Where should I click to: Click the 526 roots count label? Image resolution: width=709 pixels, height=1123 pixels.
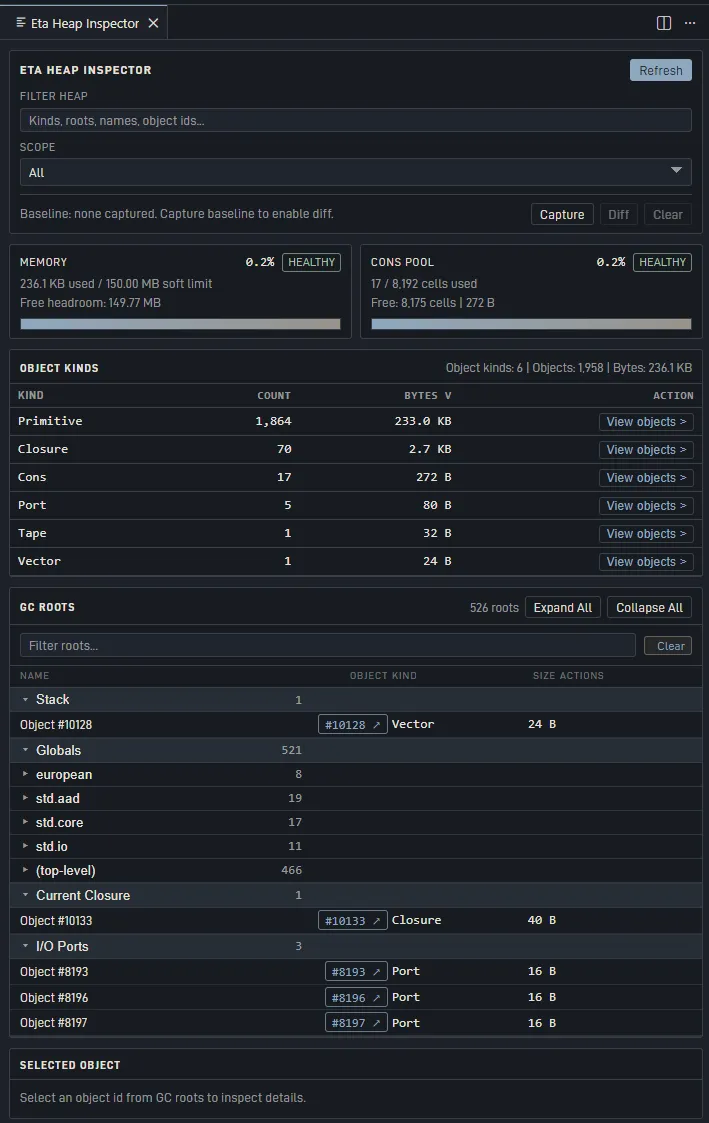(494, 607)
